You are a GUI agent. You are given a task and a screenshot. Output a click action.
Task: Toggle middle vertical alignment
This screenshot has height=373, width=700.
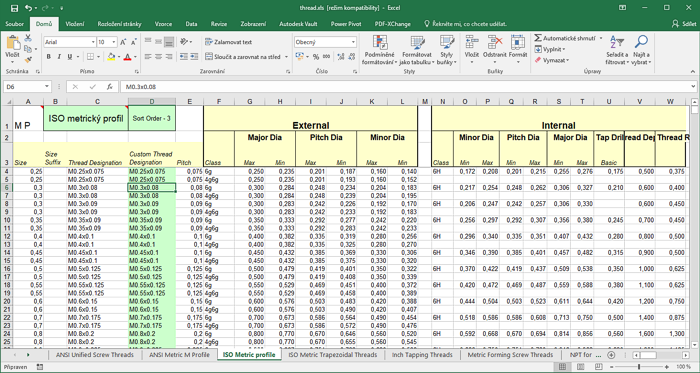tap(158, 42)
